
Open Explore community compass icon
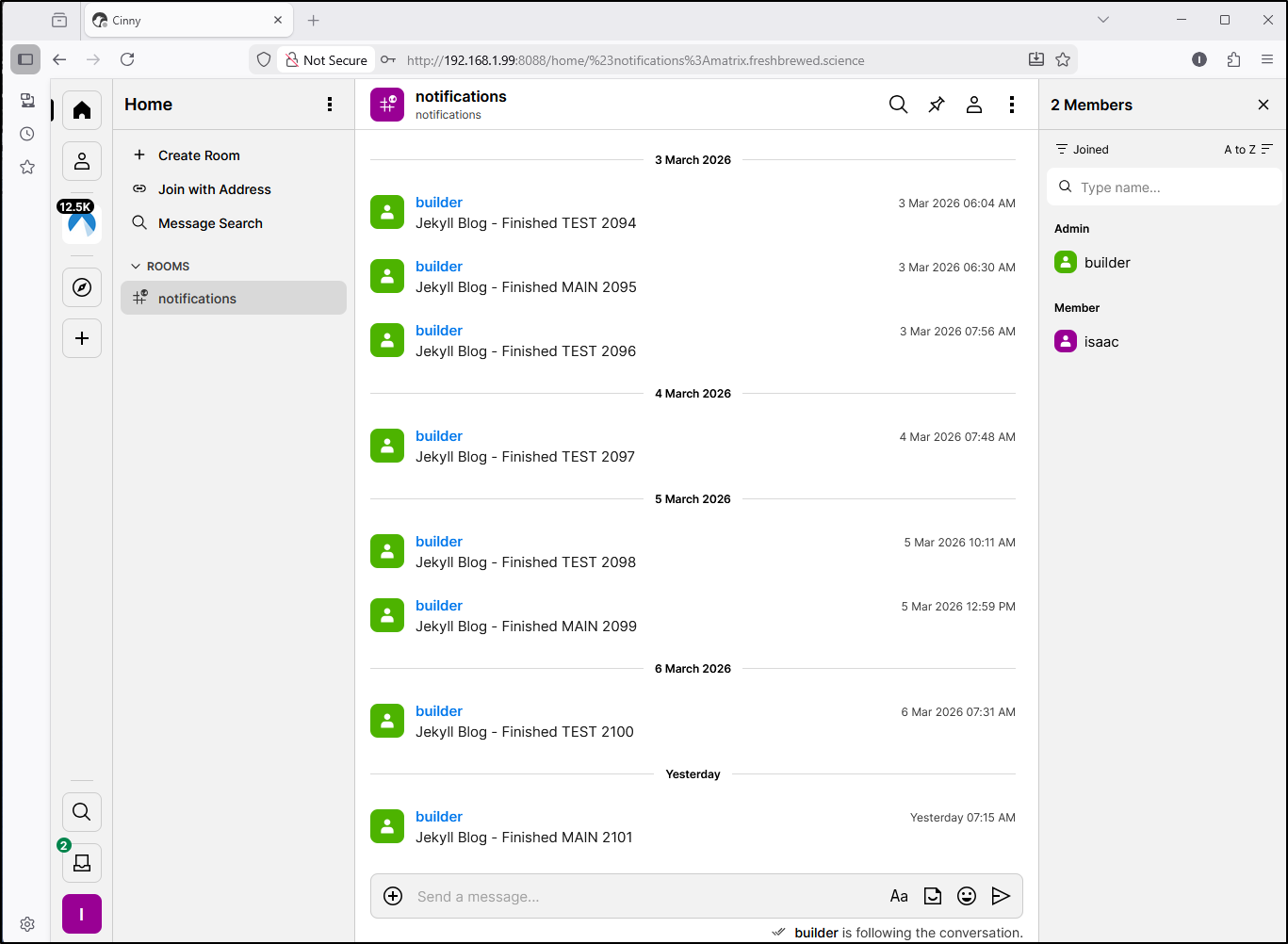(x=82, y=287)
